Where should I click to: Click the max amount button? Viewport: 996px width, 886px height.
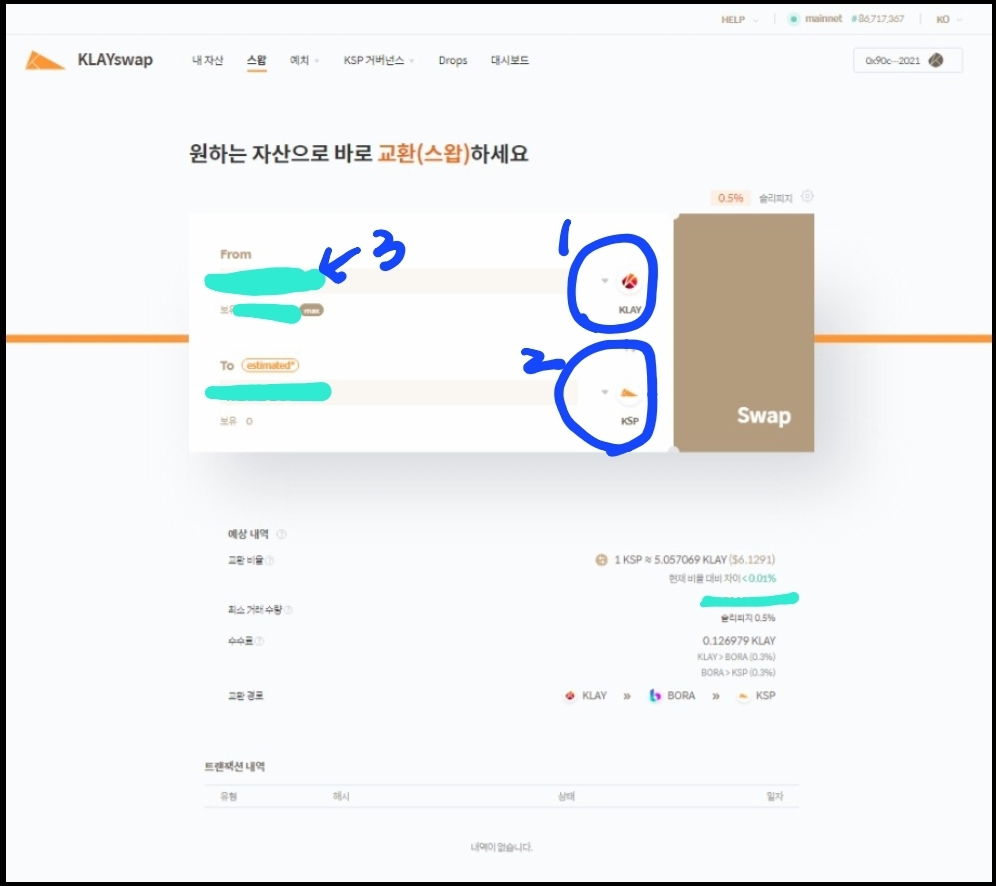pyautogui.click(x=312, y=311)
